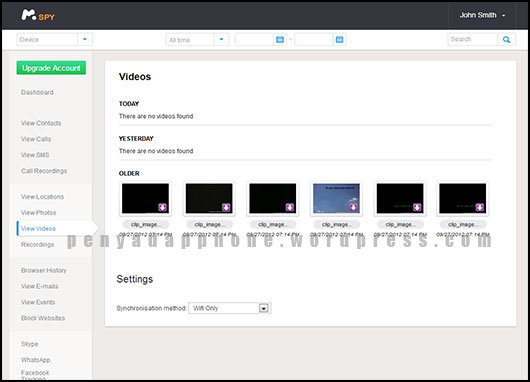Open the All time period dropdown
The height and width of the screenshot is (382, 530).
(221, 40)
